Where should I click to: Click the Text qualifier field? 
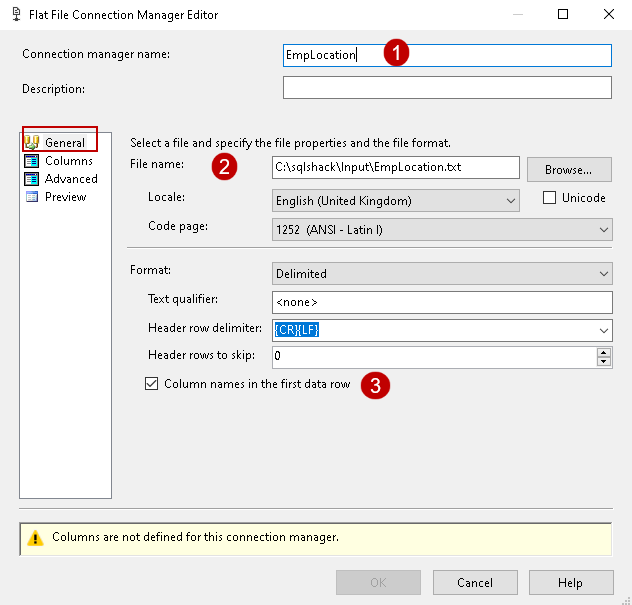[442, 301]
